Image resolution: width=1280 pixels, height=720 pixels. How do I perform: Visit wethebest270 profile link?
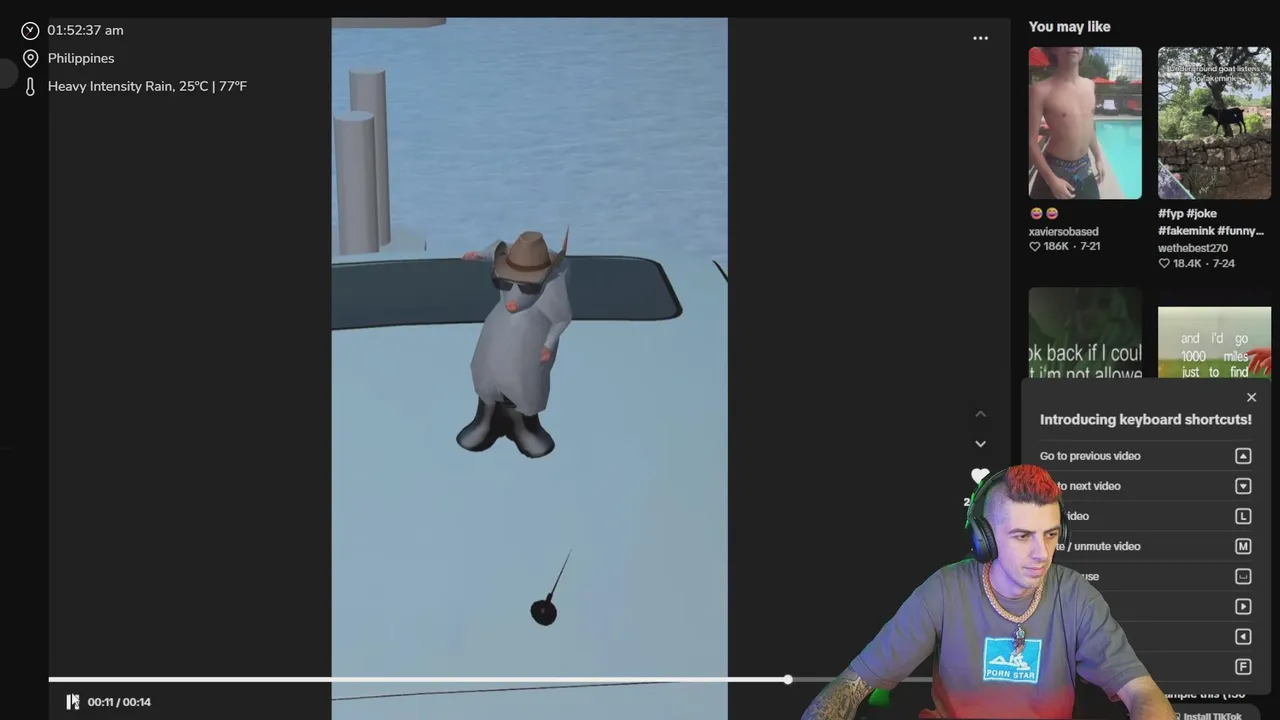pos(1193,248)
